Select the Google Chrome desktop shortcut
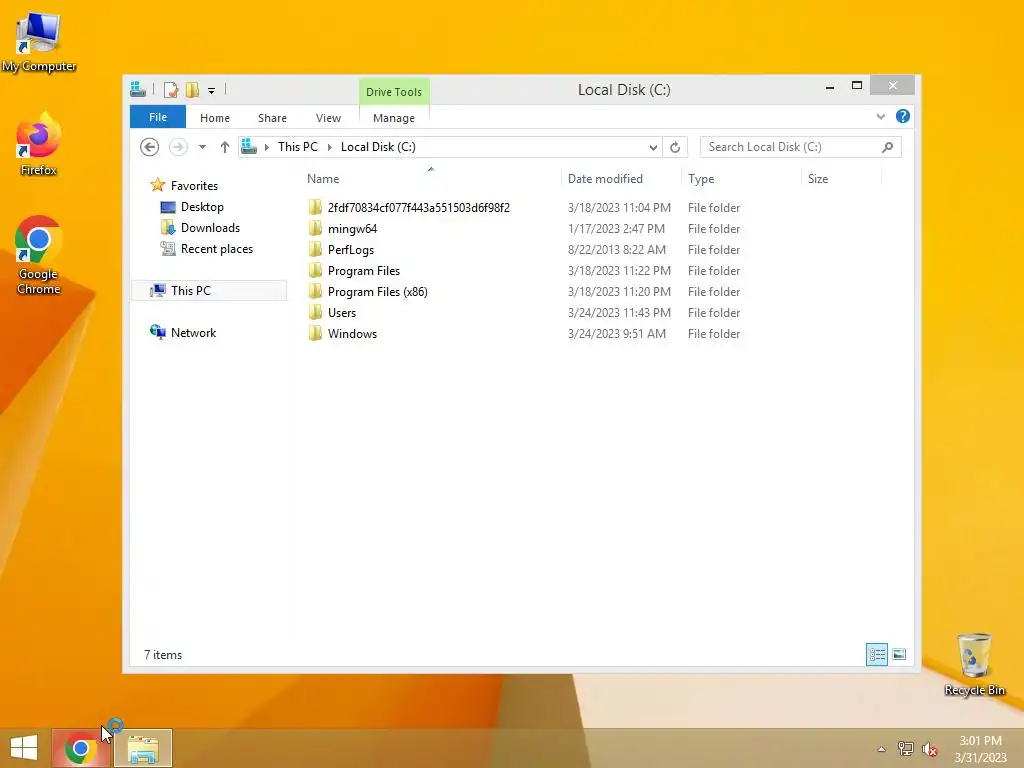This screenshot has height=768, width=1024. (39, 255)
